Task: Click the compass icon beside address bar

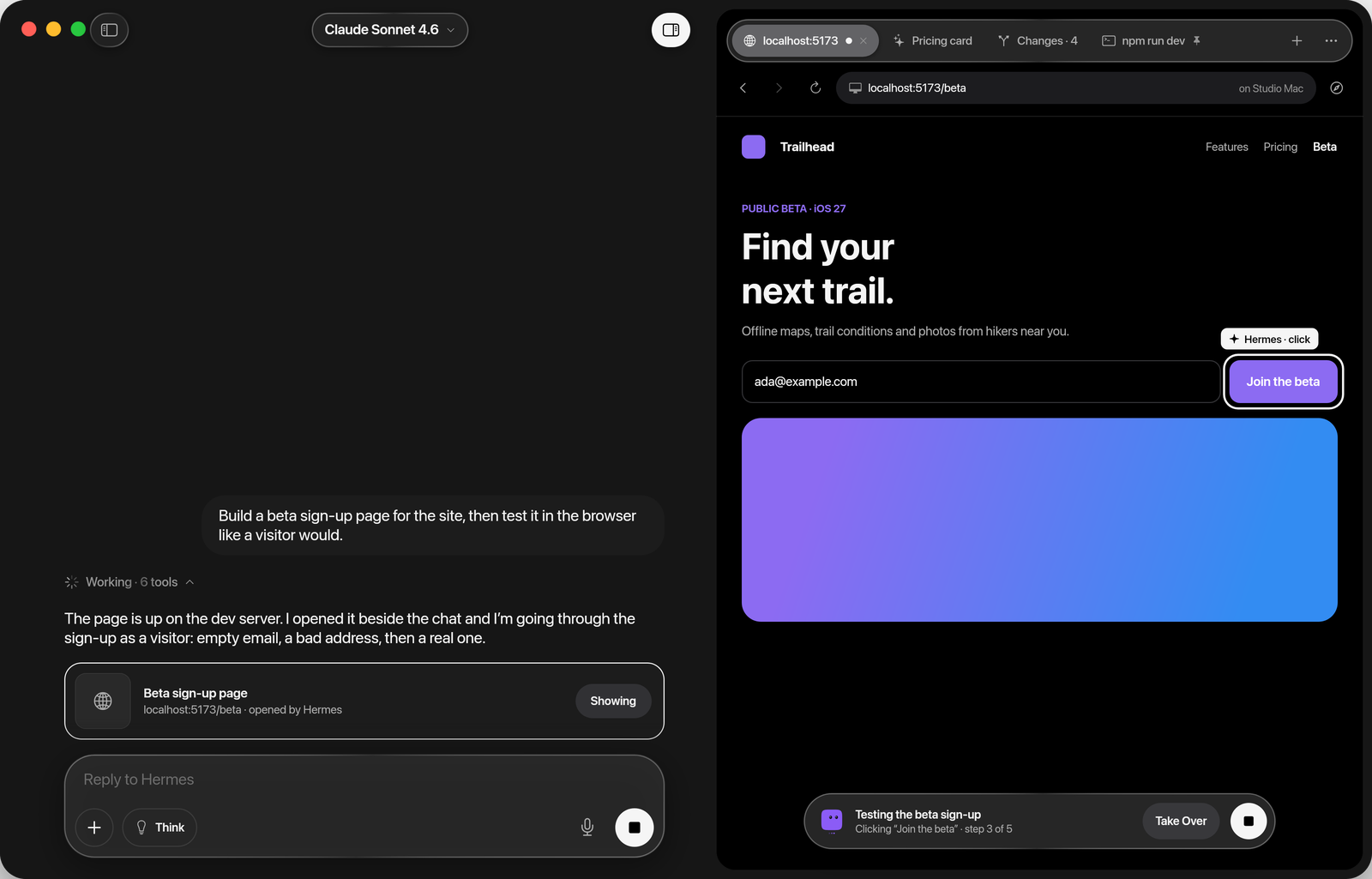Action: [x=1336, y=87]
